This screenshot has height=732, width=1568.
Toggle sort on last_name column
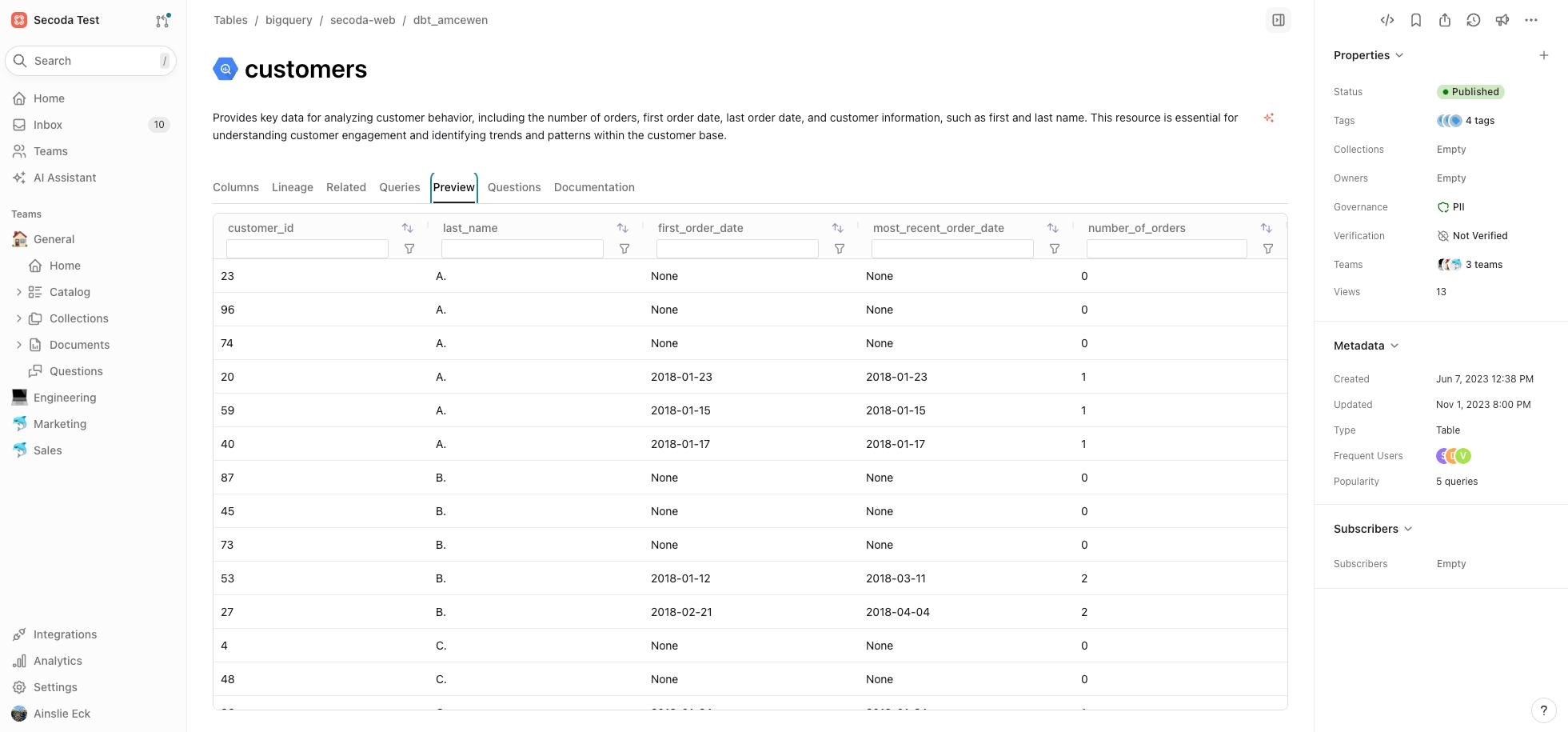click(x=622, y=228)
